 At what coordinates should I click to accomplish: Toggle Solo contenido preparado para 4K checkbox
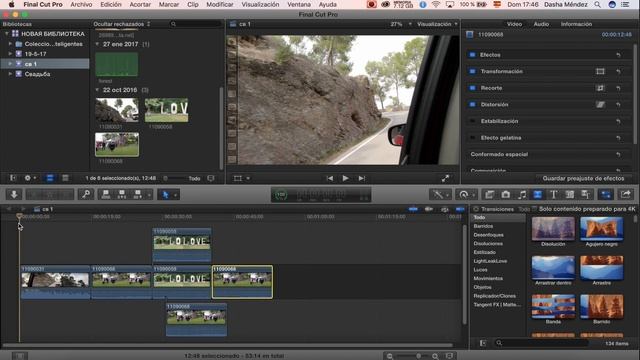point(534,209)
